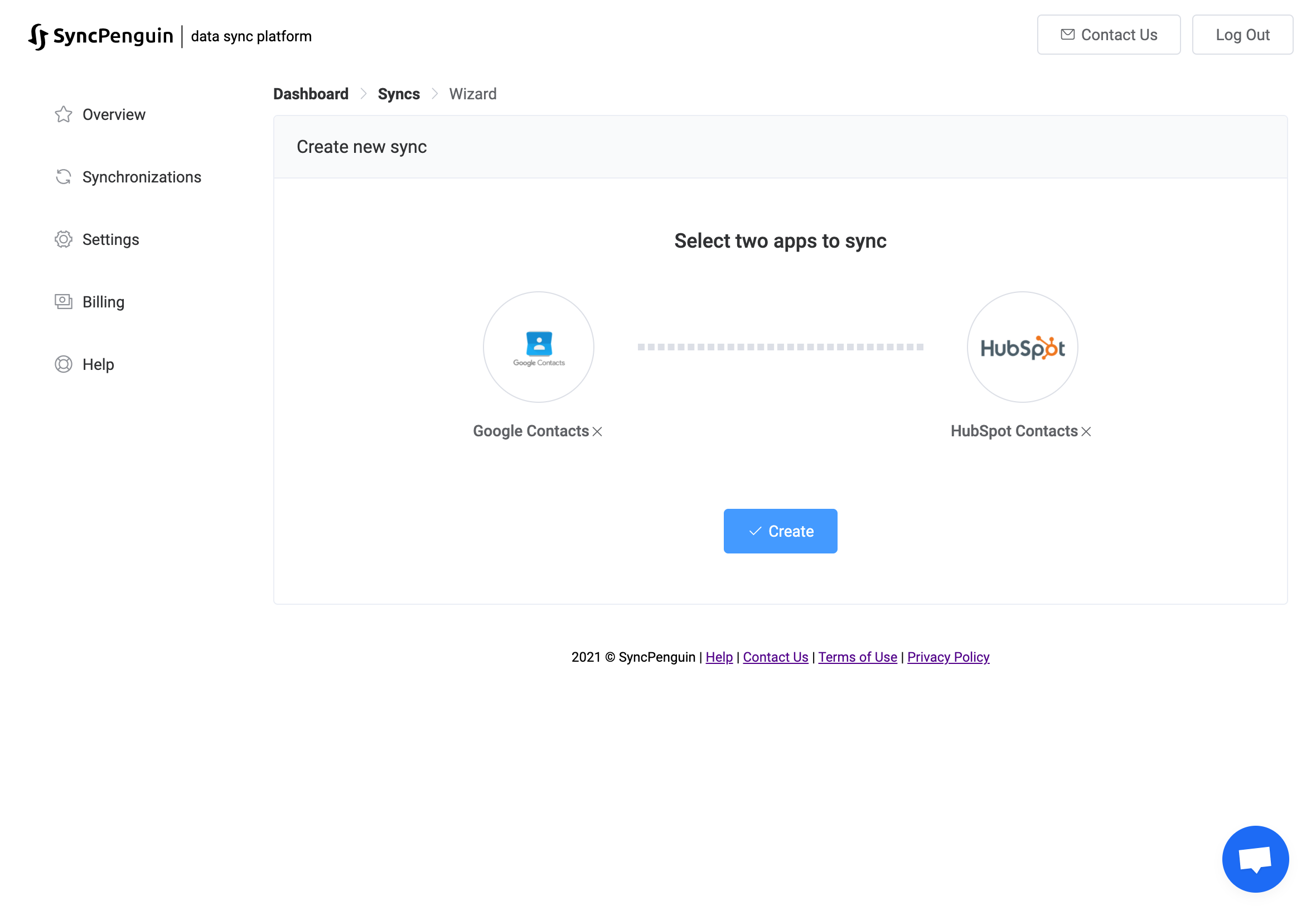
Task: Open the Terms of Use footer link
Action: coord(857,657)
